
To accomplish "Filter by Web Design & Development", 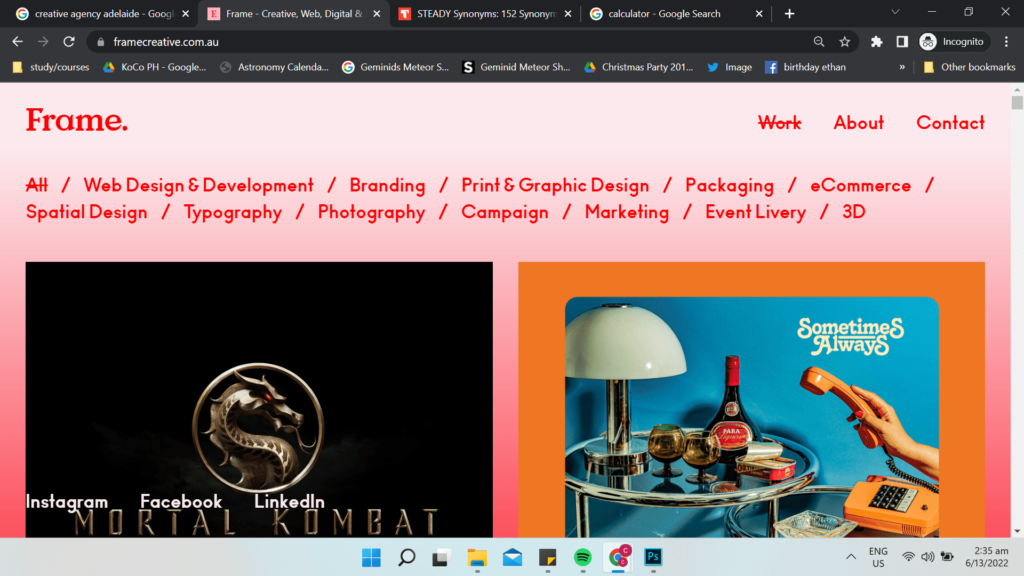I will (199, 185).
